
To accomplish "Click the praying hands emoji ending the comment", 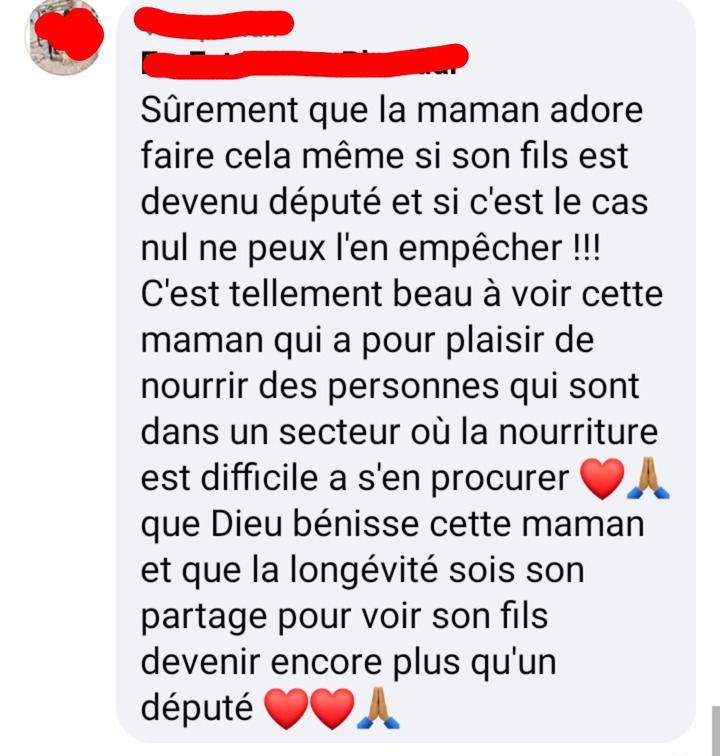I will 378,708.
